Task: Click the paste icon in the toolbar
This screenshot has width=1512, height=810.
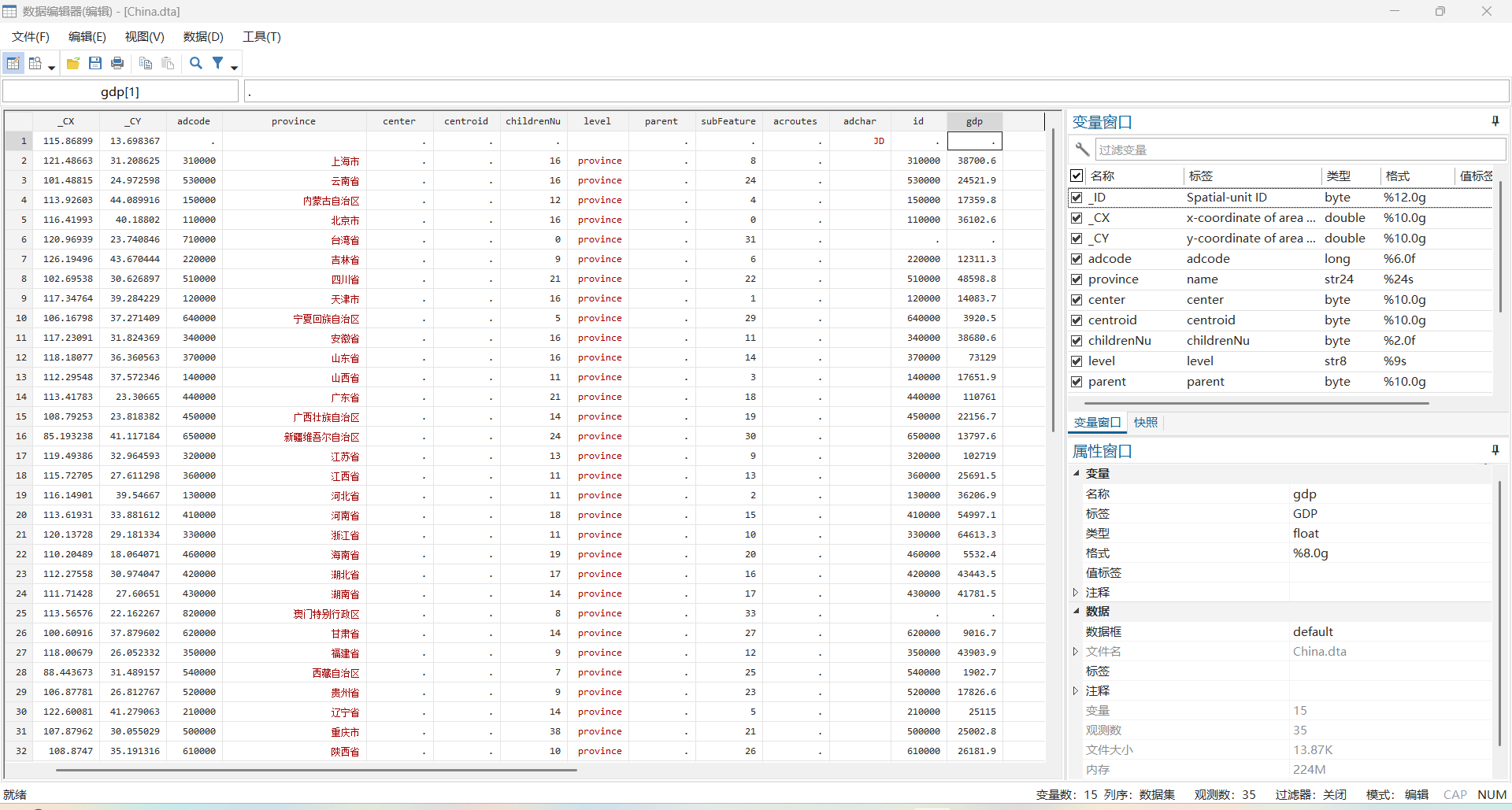Action: coord(168,64)
